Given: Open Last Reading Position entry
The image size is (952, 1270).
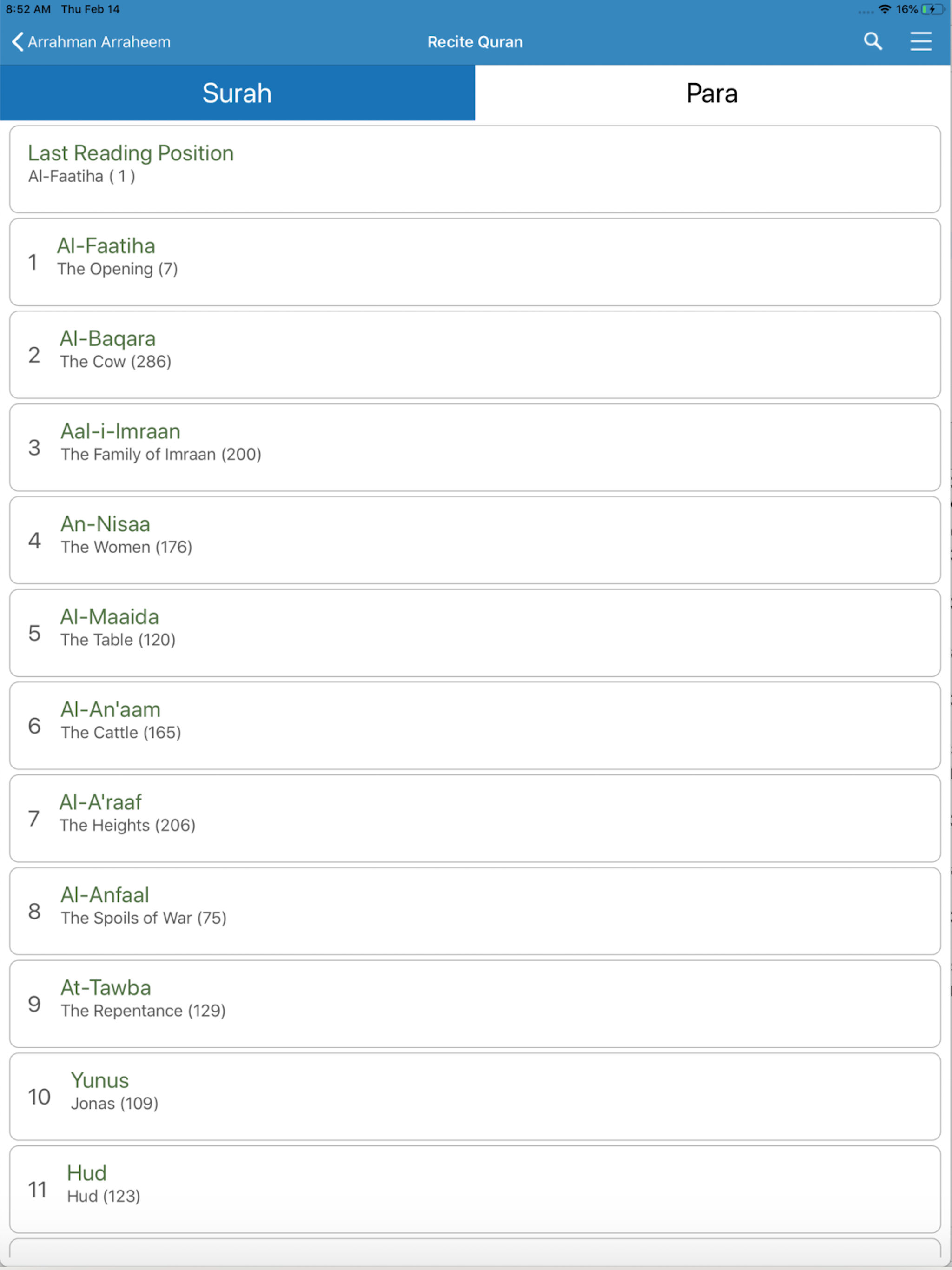Looking at the screenshot, I should (x=475, y=169).
